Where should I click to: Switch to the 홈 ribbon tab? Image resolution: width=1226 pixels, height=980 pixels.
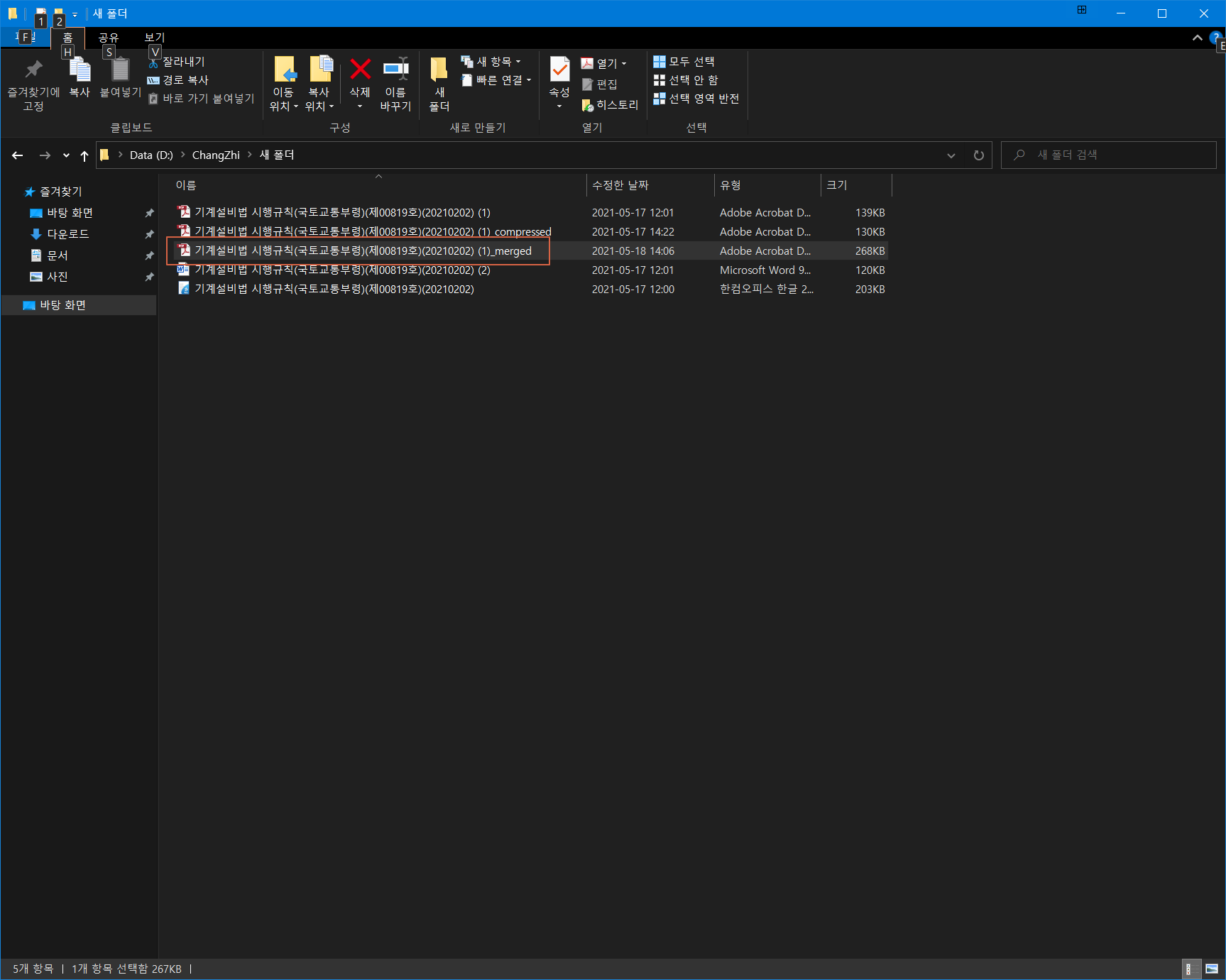tap(68, 38)
